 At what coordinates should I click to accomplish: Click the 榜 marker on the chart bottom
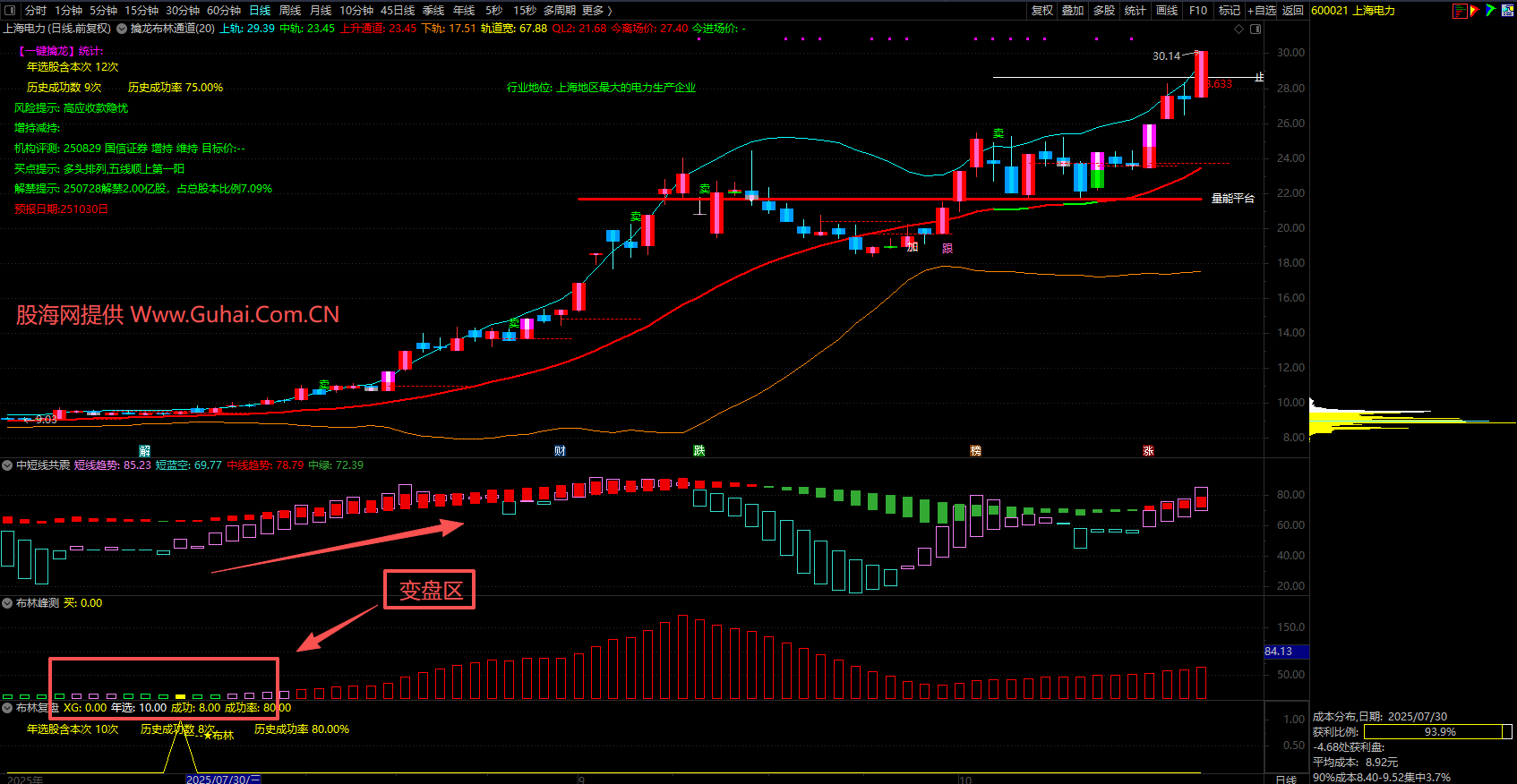point(976,451)
